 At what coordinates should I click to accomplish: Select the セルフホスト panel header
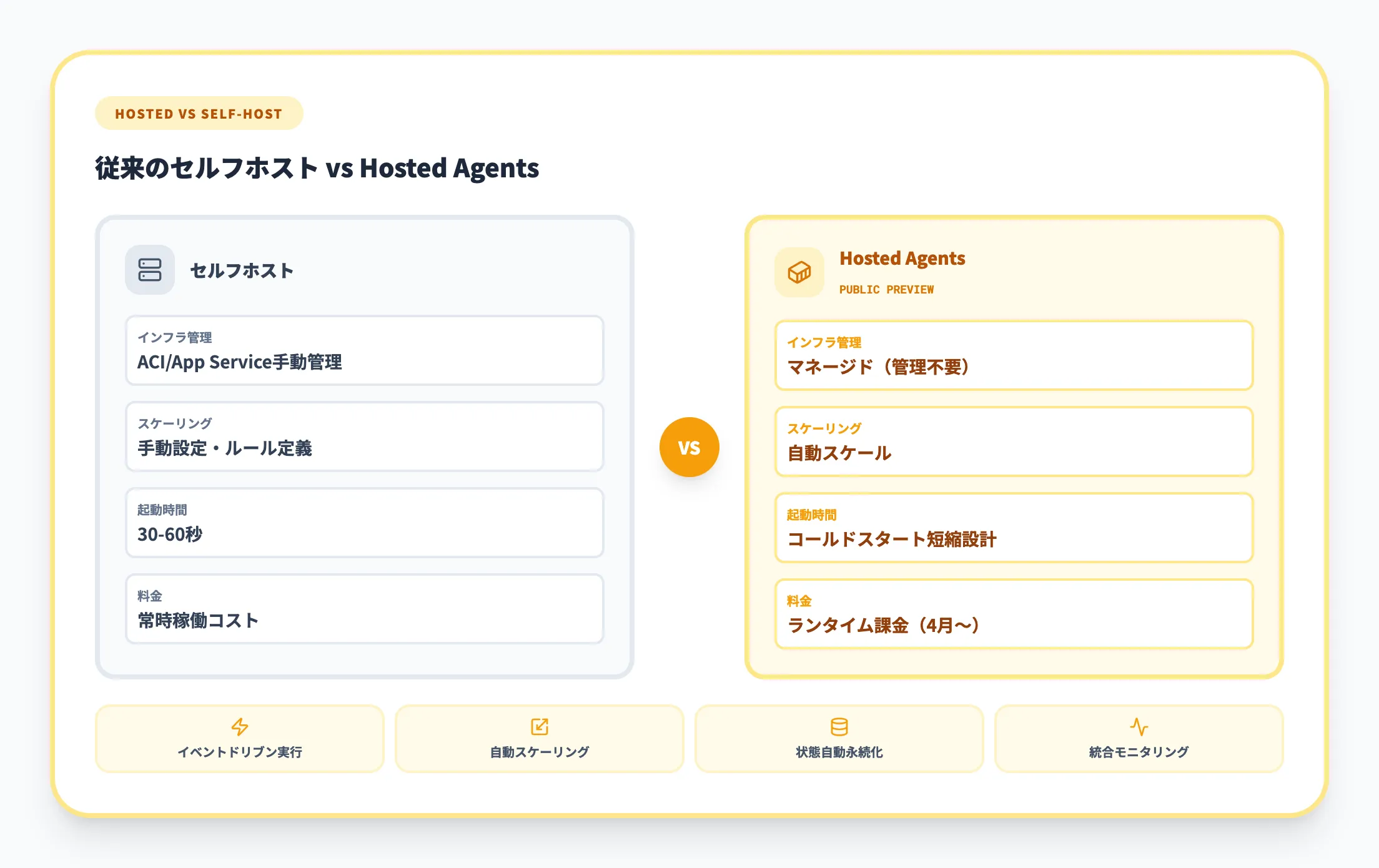[x=242, y=270]
